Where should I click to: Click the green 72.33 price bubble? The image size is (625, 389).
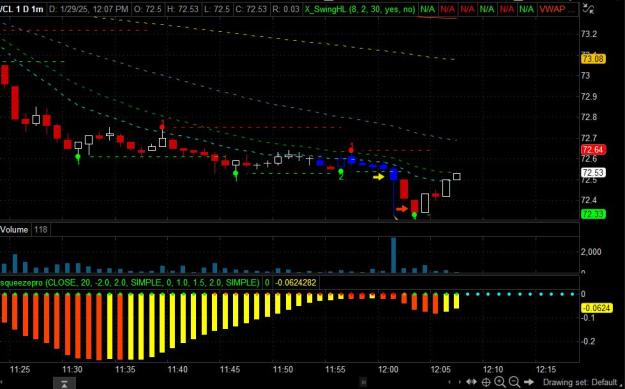tap(593, 214)
